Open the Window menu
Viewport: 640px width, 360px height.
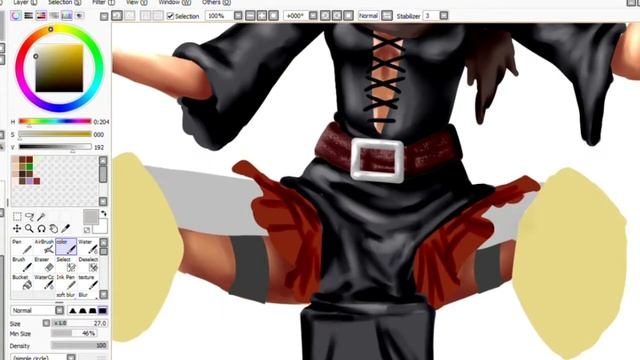[174, 2]
